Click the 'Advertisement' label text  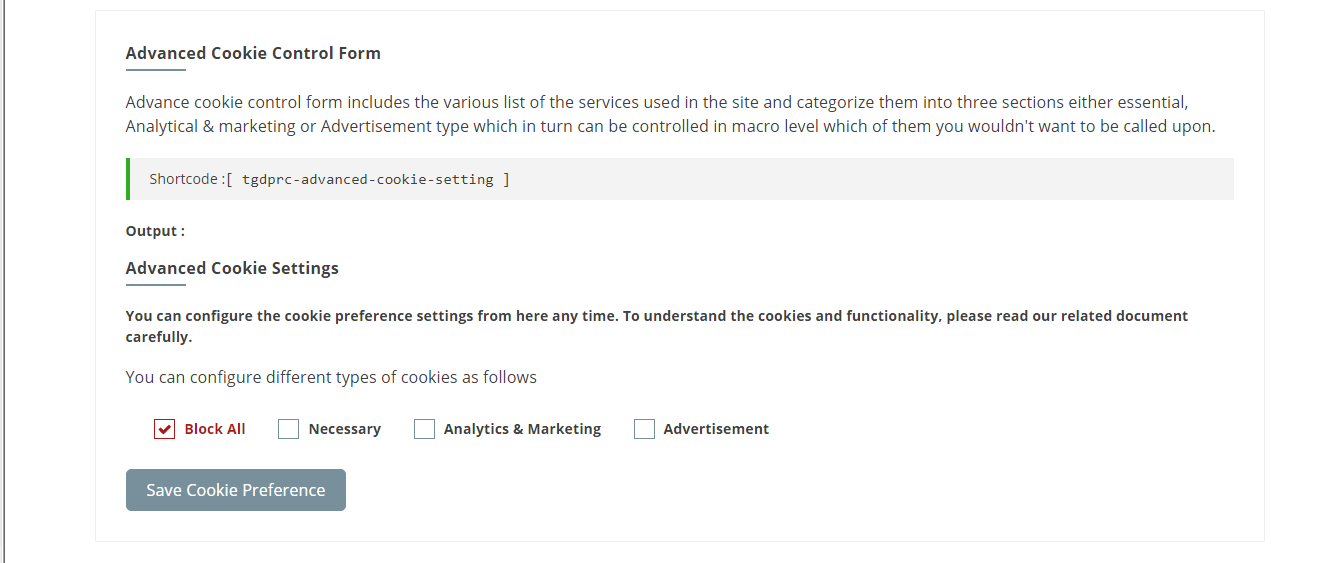coord(716,429)
